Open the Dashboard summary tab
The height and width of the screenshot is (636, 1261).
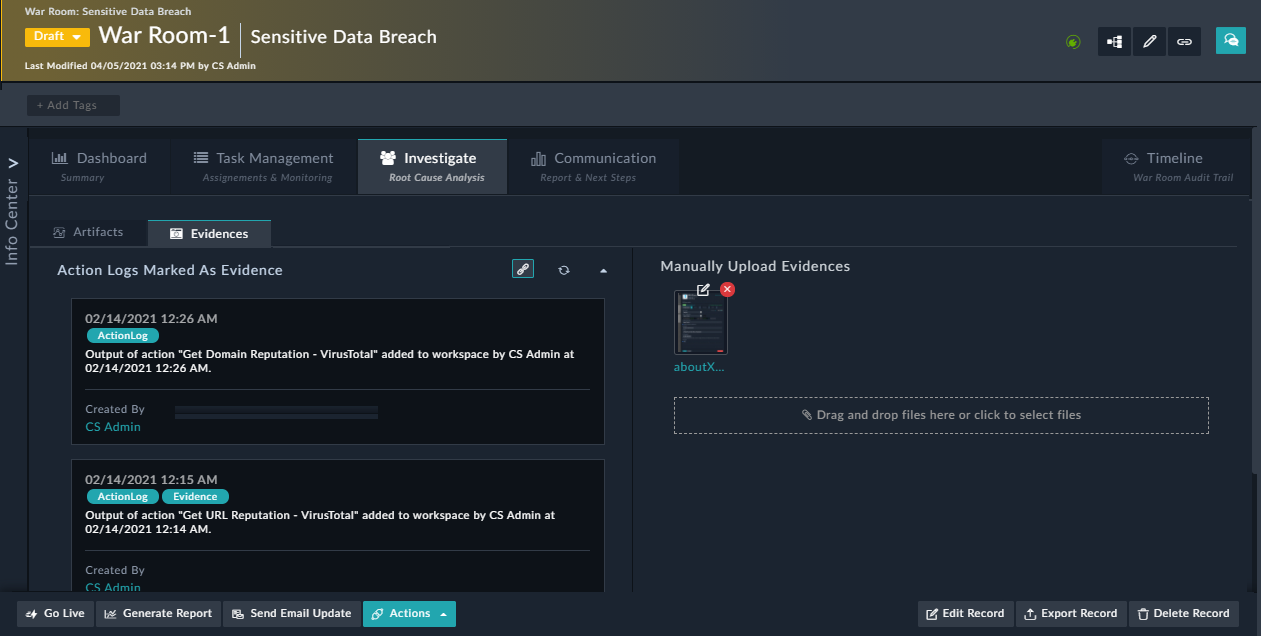pyautogui.click(x=100, y=165)
